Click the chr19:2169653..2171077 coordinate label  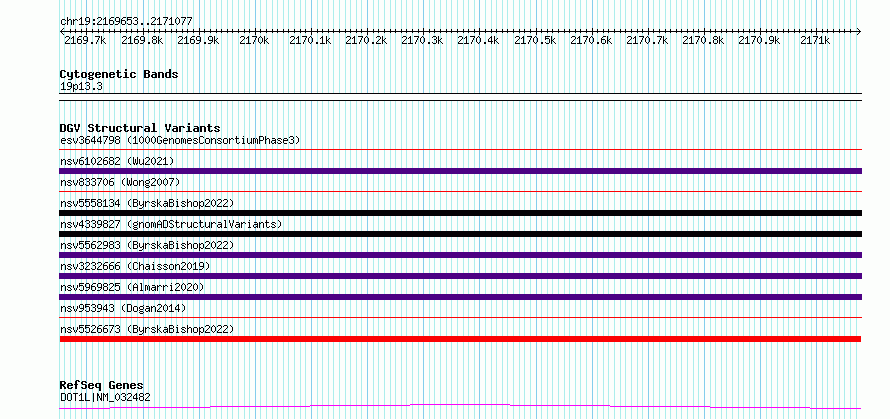tap(126, 21)
